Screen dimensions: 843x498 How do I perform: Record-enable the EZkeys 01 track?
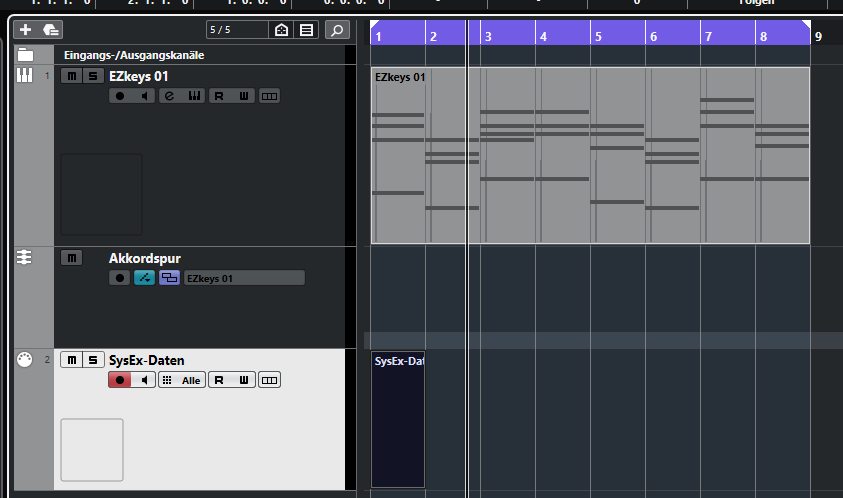coord(120,96)
